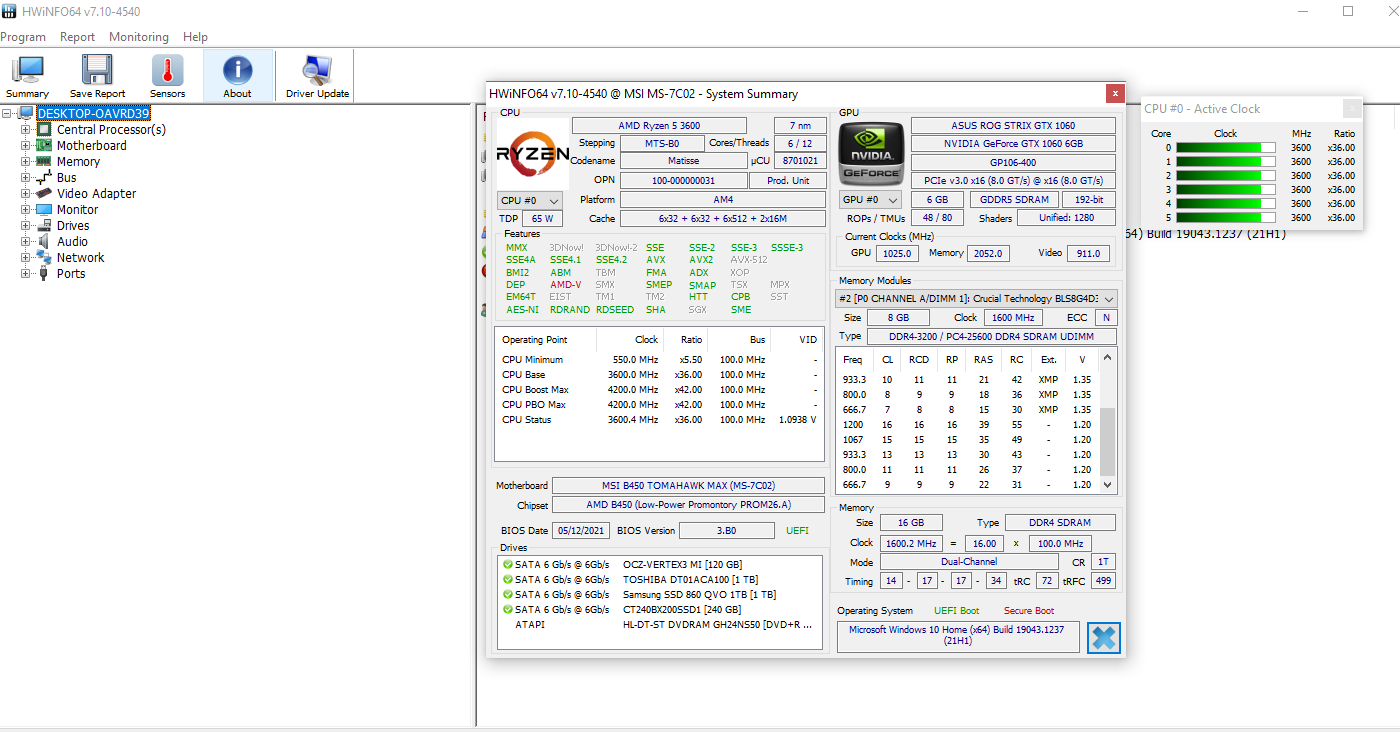Select the Drives icon in tree
This screenshot has height=732, width=1400.
click(44, 225)
